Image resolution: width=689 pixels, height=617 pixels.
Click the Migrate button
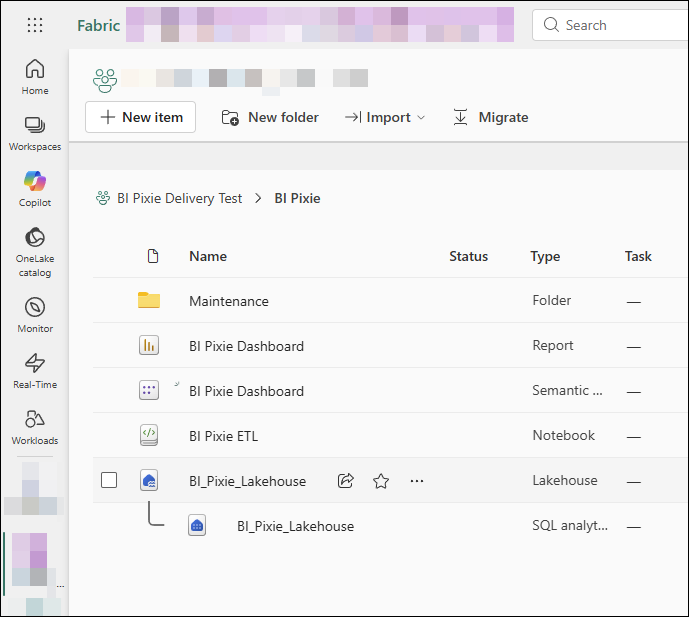(490, 117)
